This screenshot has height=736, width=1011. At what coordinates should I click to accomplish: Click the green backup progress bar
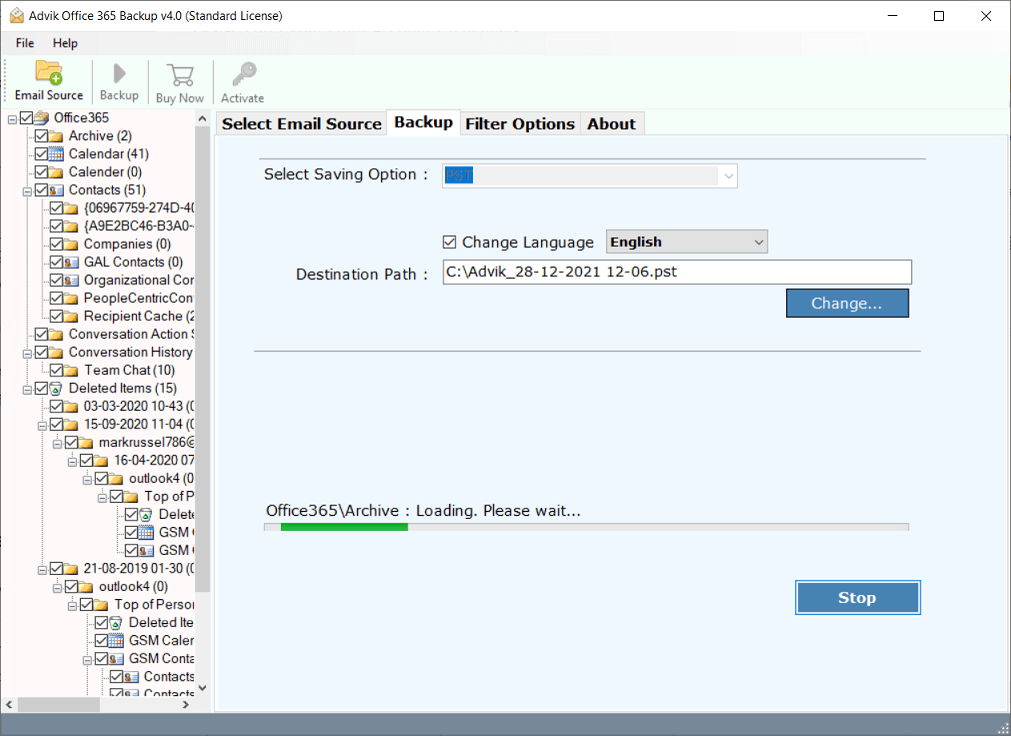(586, 527)
